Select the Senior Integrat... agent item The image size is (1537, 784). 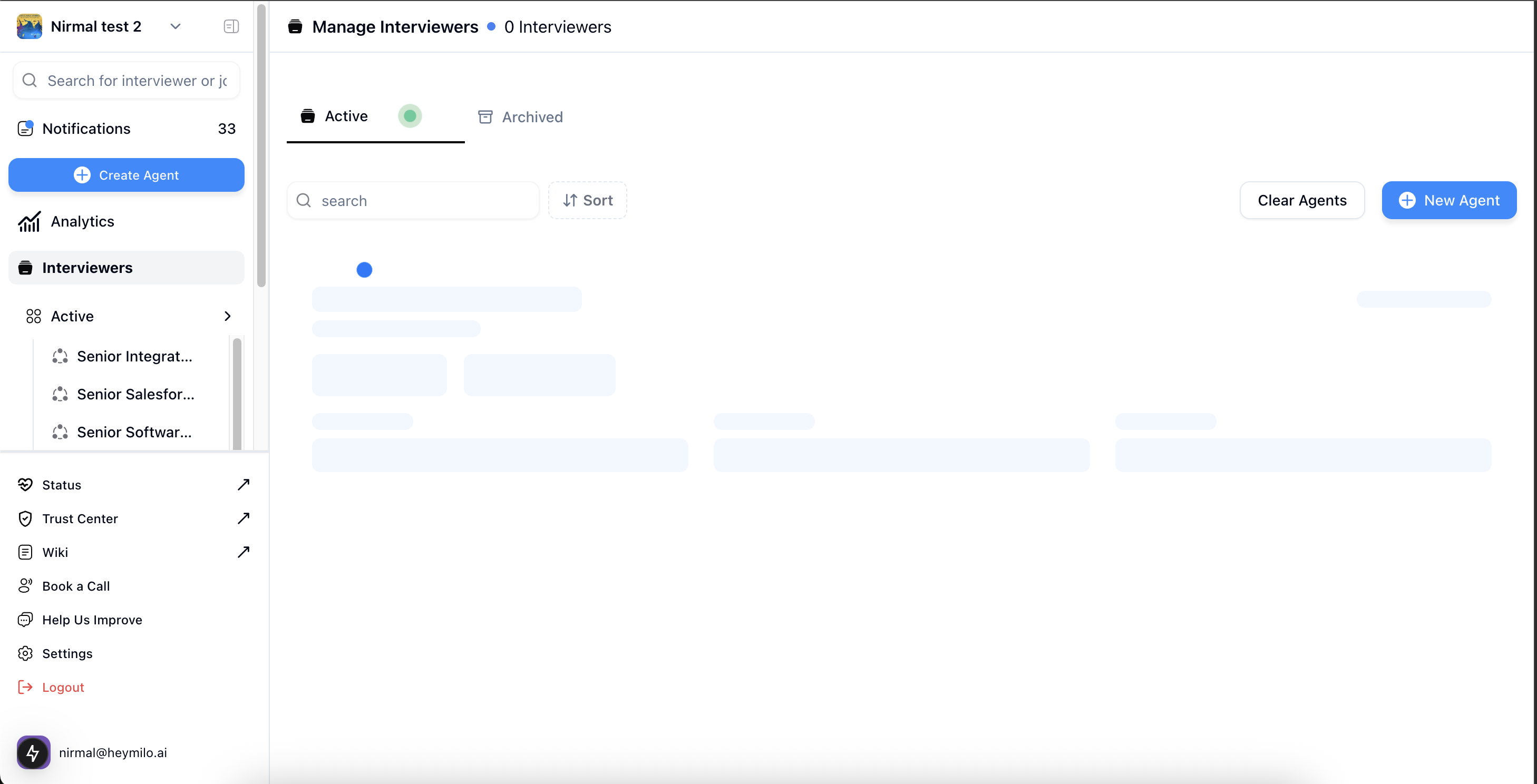pos(134,356)
